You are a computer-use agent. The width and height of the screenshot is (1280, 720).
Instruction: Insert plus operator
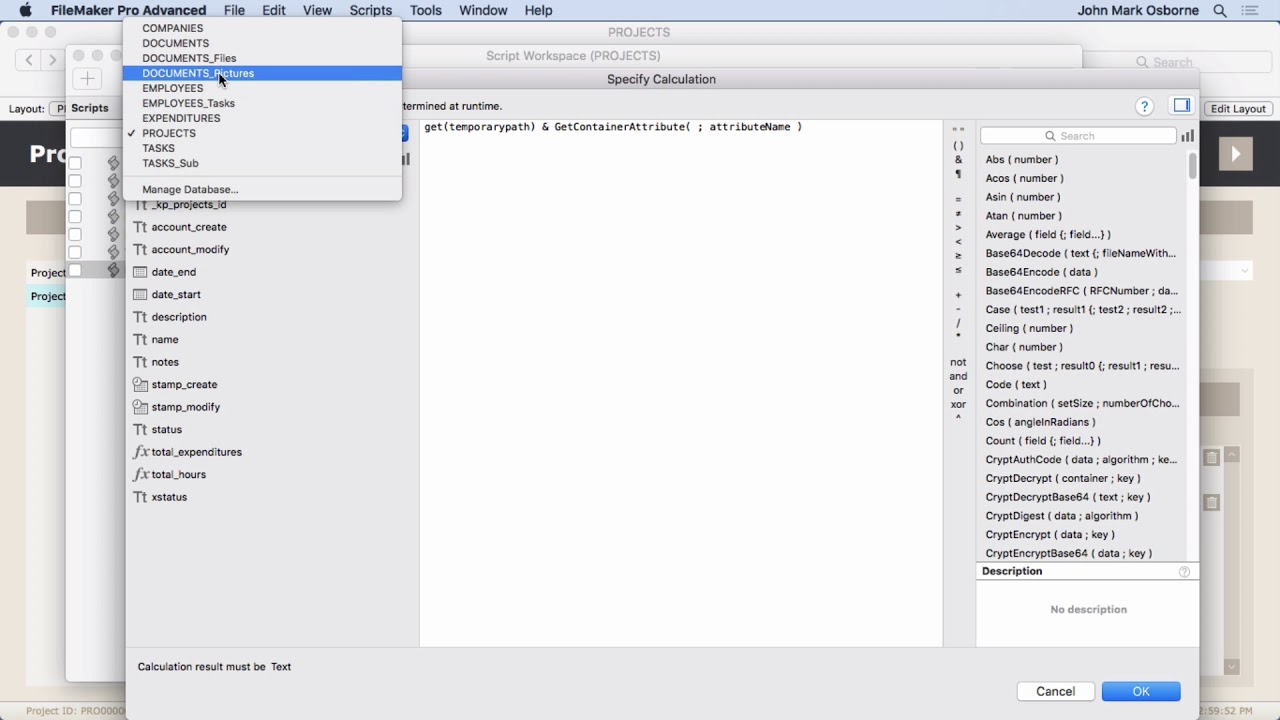point(958,295)
